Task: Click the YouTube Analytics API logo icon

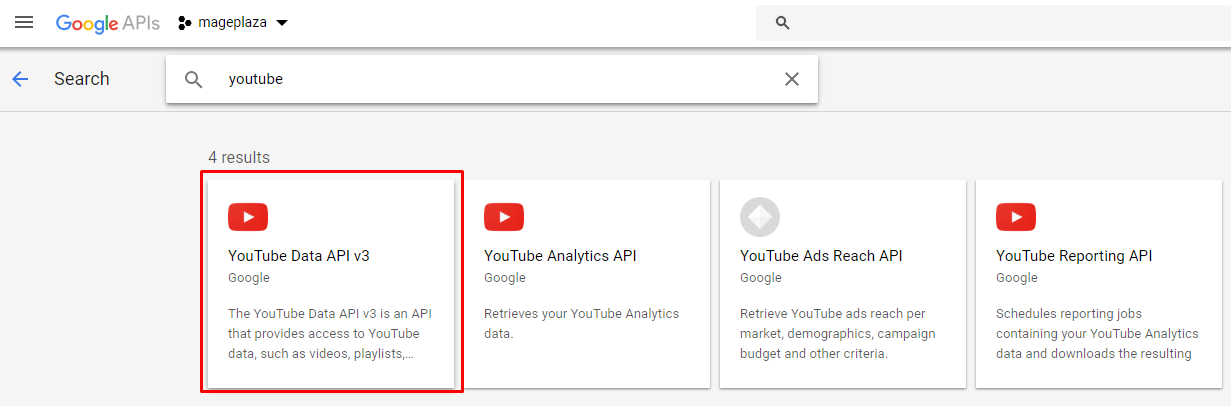Action: pos(504,217)
